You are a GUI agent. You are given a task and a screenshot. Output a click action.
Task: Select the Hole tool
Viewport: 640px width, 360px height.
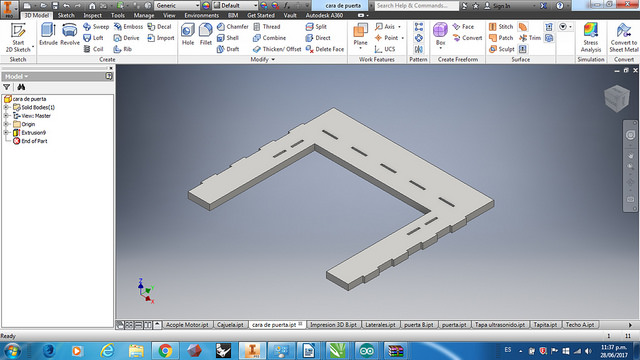[188, 34]
